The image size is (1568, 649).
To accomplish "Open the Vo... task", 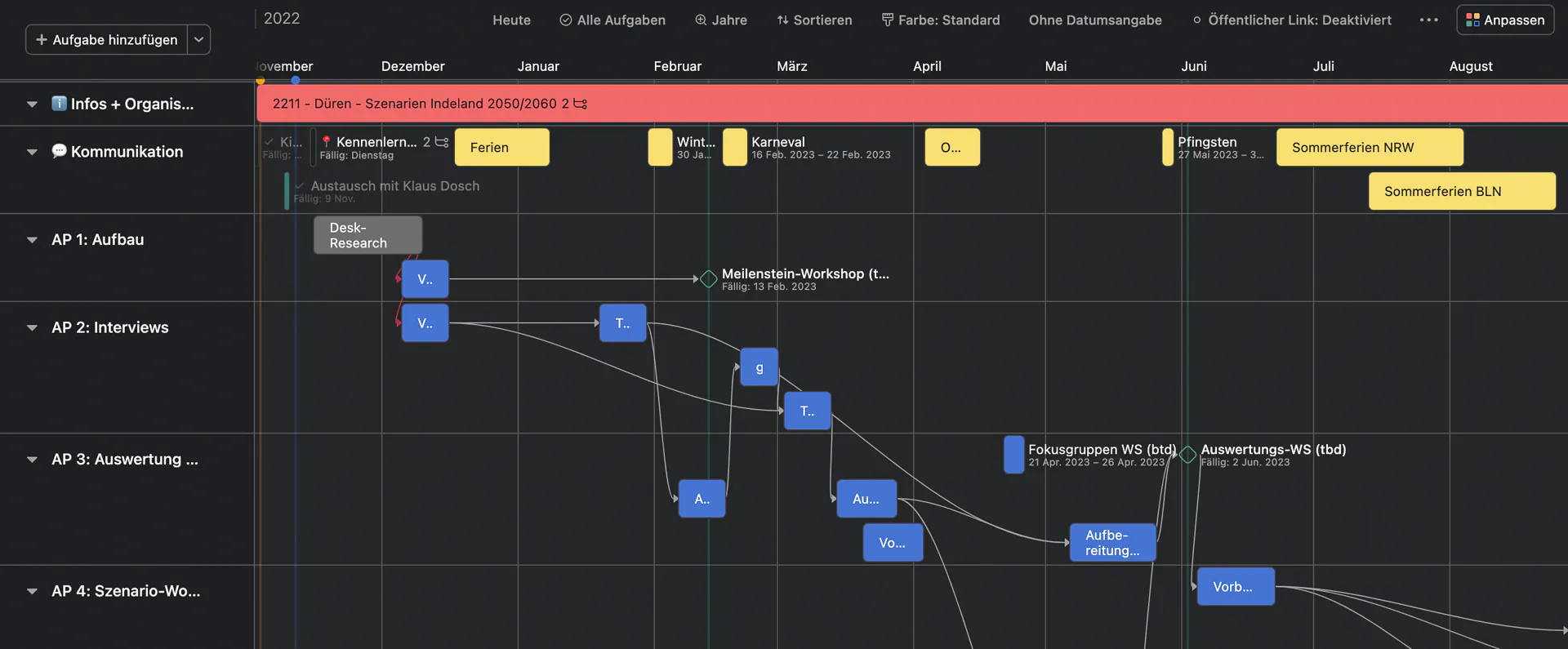I will (893, 543).
